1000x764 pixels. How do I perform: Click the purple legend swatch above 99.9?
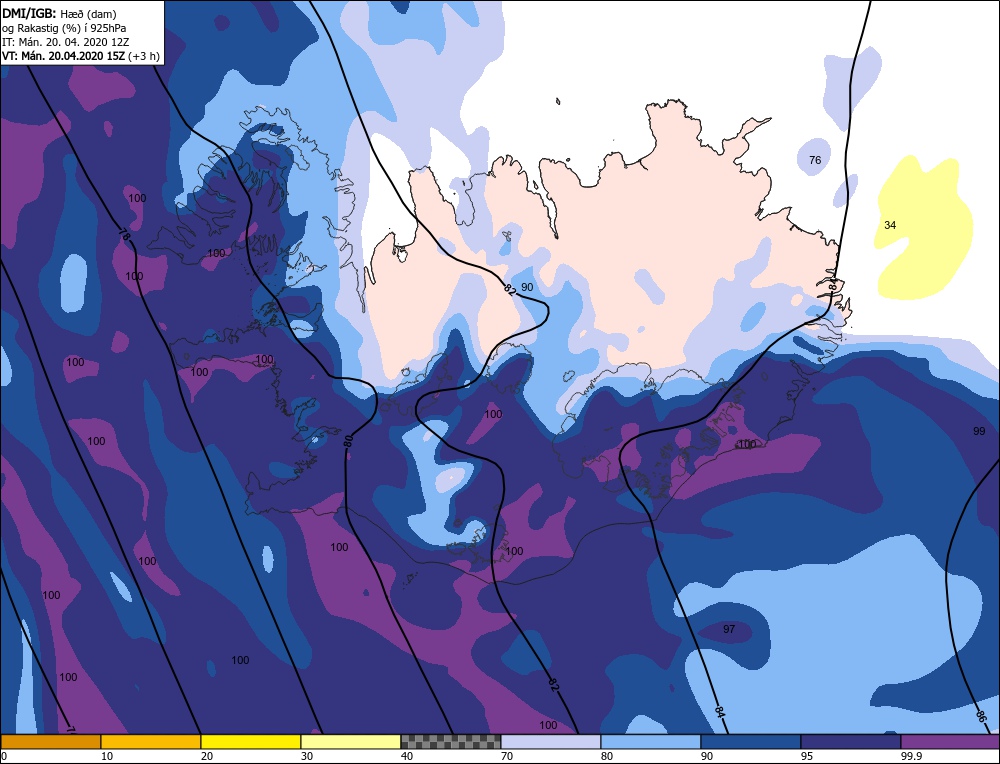950,742
